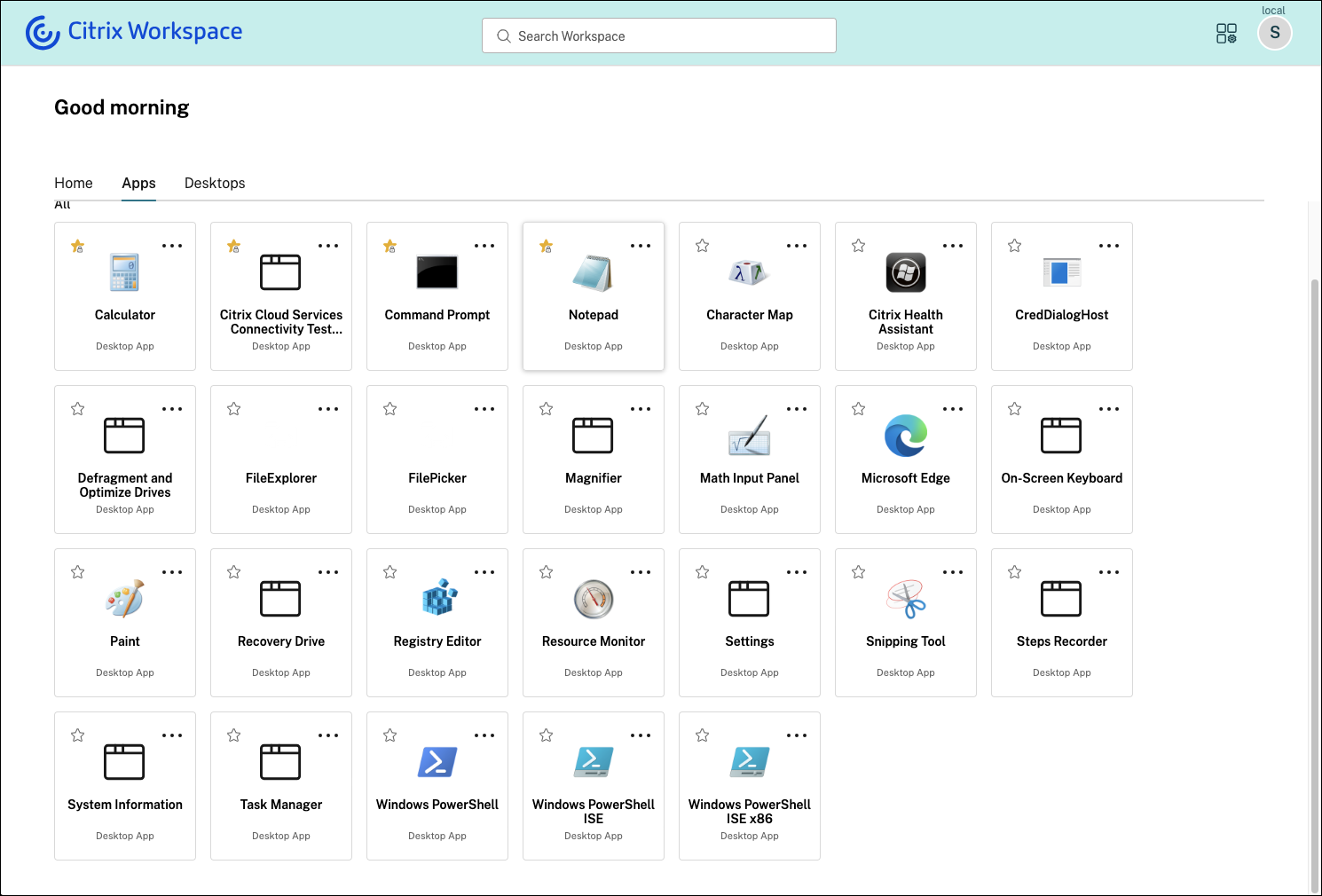
Task: Expand the ellipsis menu on CredDialogHost
Action: pyautogui.click(x=1109, y=246)
